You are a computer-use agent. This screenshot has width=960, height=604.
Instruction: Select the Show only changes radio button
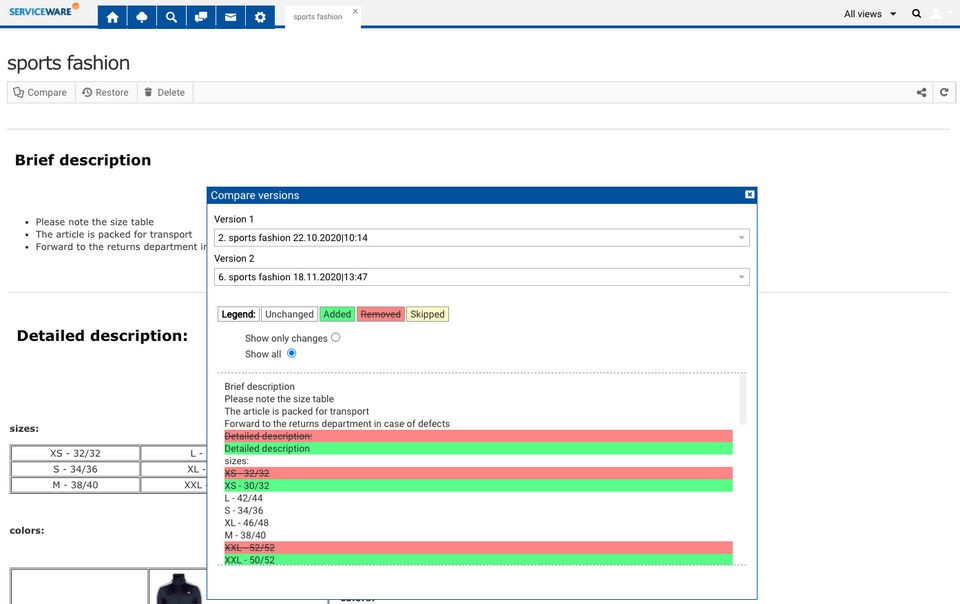click(336, 337)
